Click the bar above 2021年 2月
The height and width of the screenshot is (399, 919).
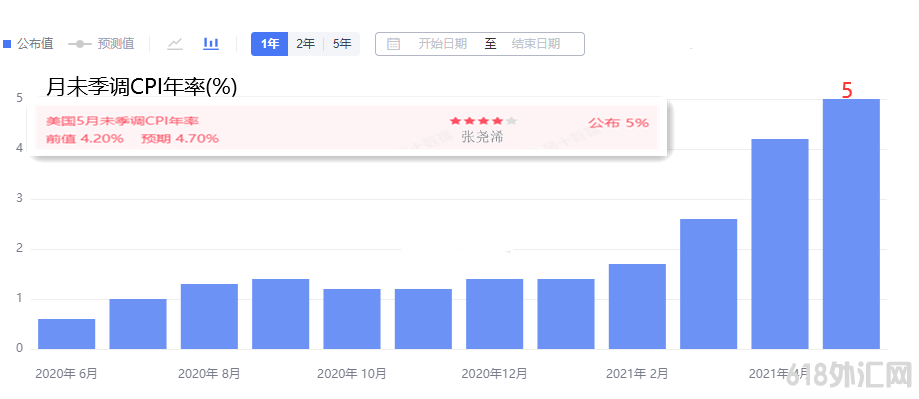(638, 306)
